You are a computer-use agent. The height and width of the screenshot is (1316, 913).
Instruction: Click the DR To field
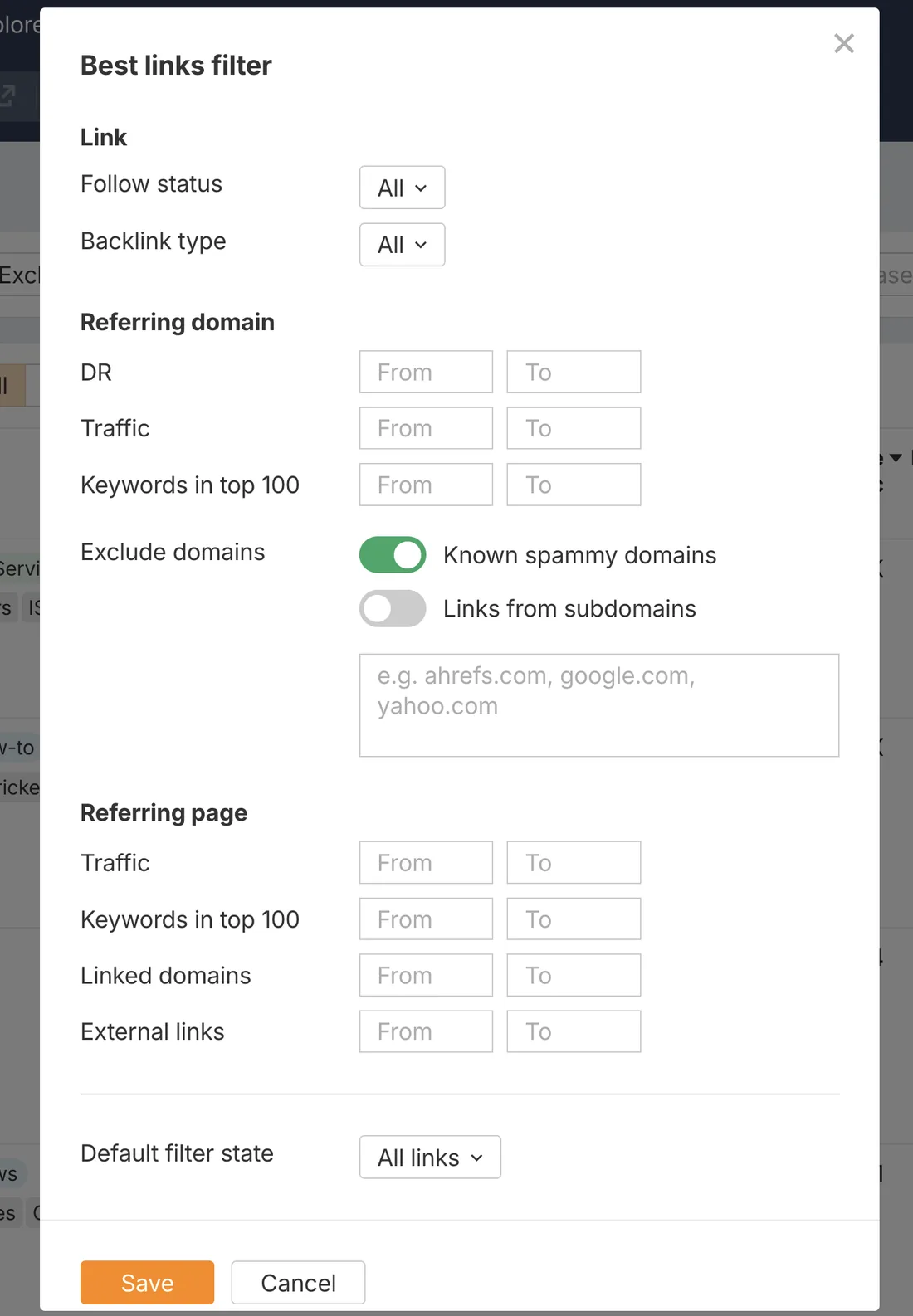(574, 372)
